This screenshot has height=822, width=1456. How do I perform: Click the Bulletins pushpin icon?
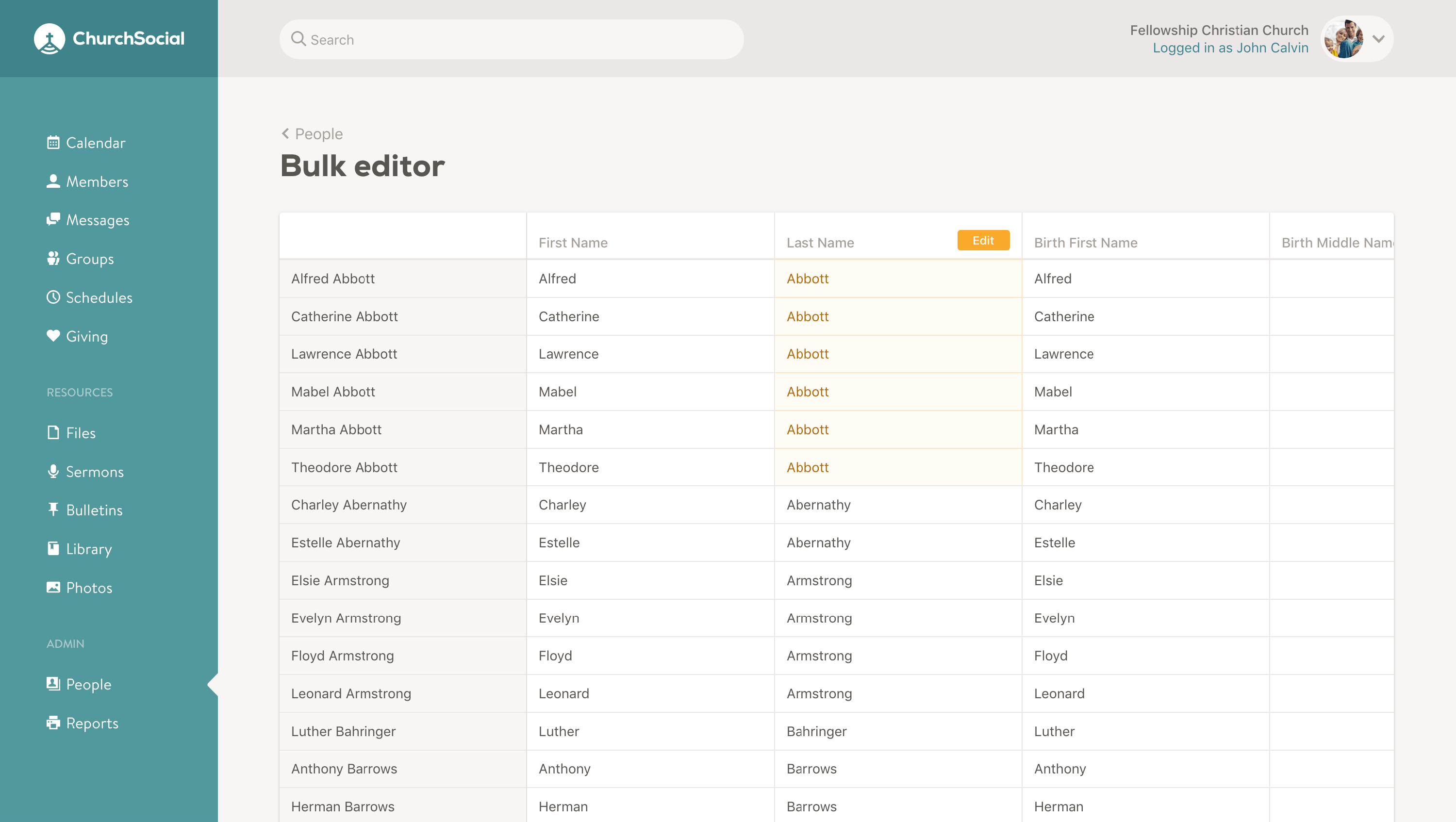pos(53,510)
